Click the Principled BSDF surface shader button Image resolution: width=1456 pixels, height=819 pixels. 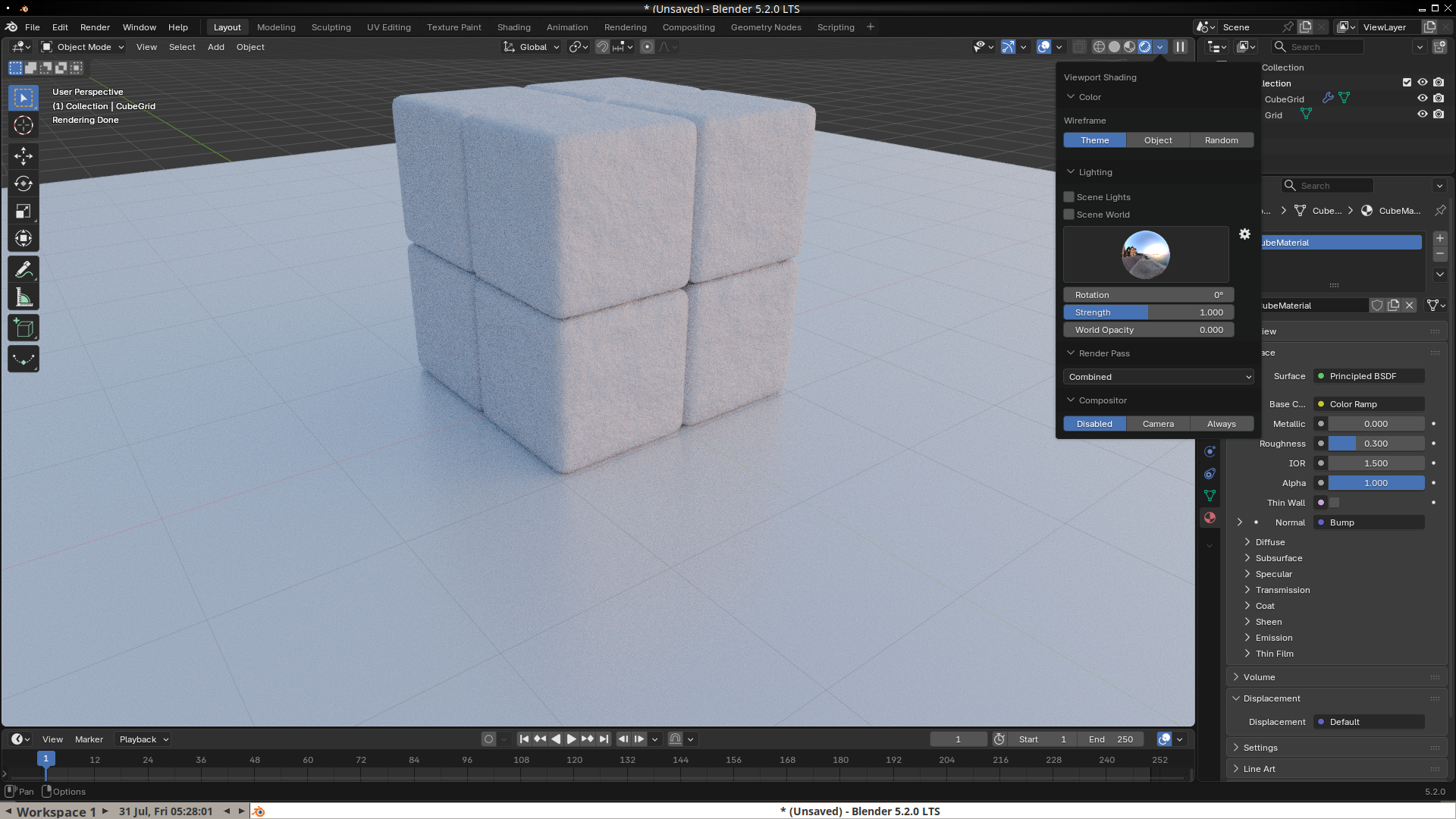[x=1369, y=376]
